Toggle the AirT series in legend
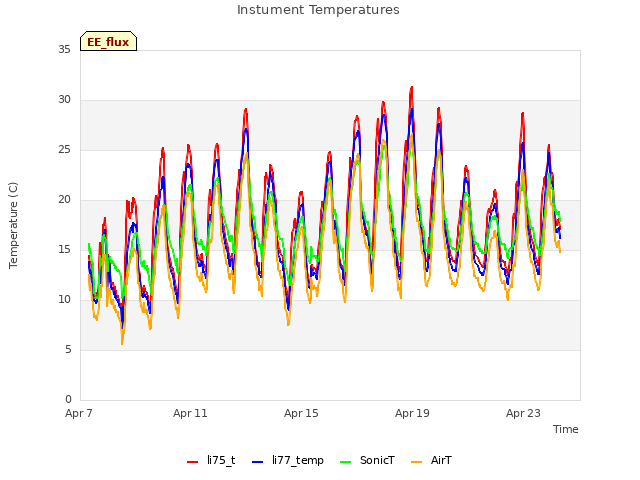The width and height of the screenshot is (640, 480). [x=431, y=460]
